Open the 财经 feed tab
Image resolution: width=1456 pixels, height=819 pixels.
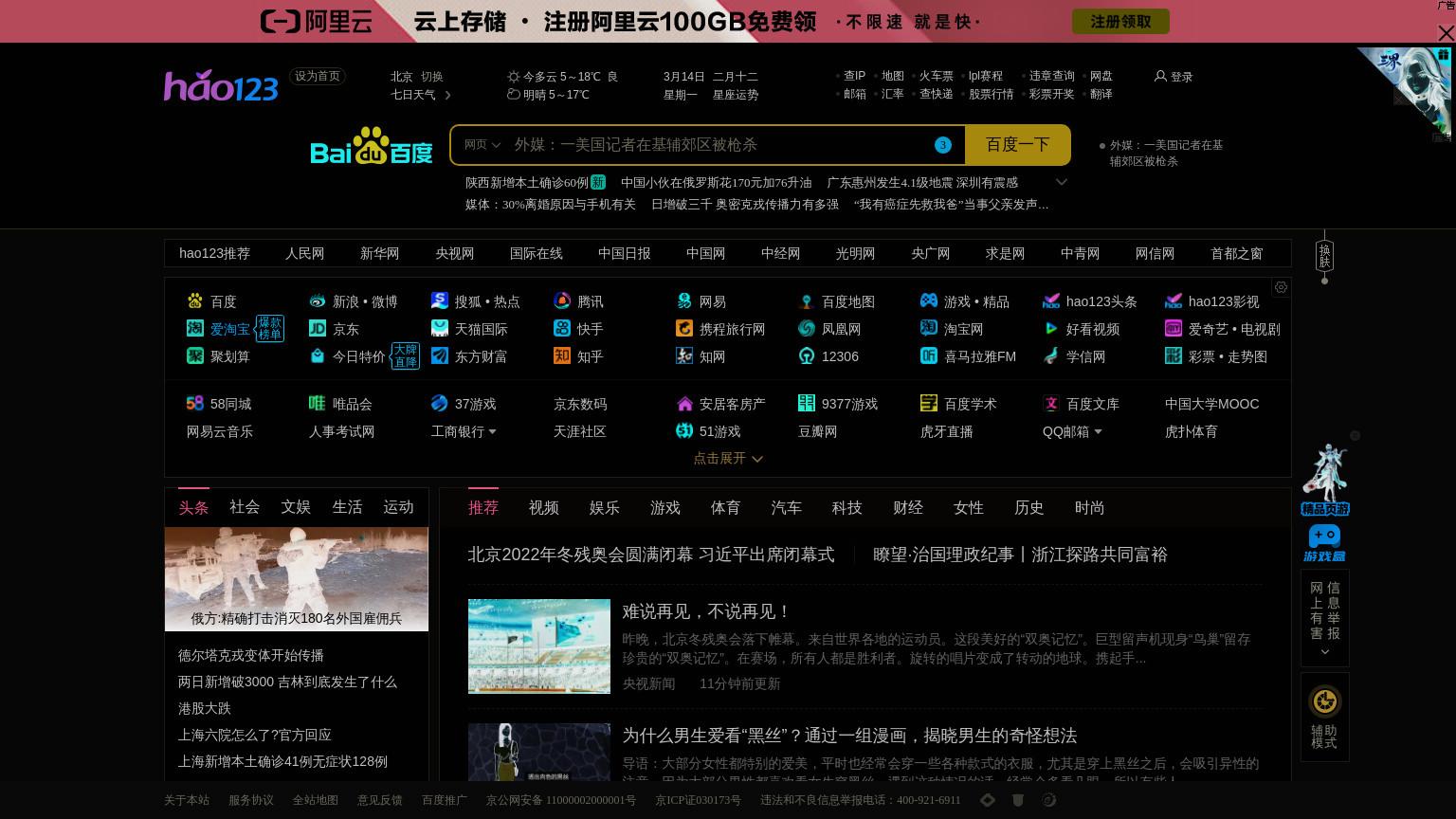coord(908,508)
